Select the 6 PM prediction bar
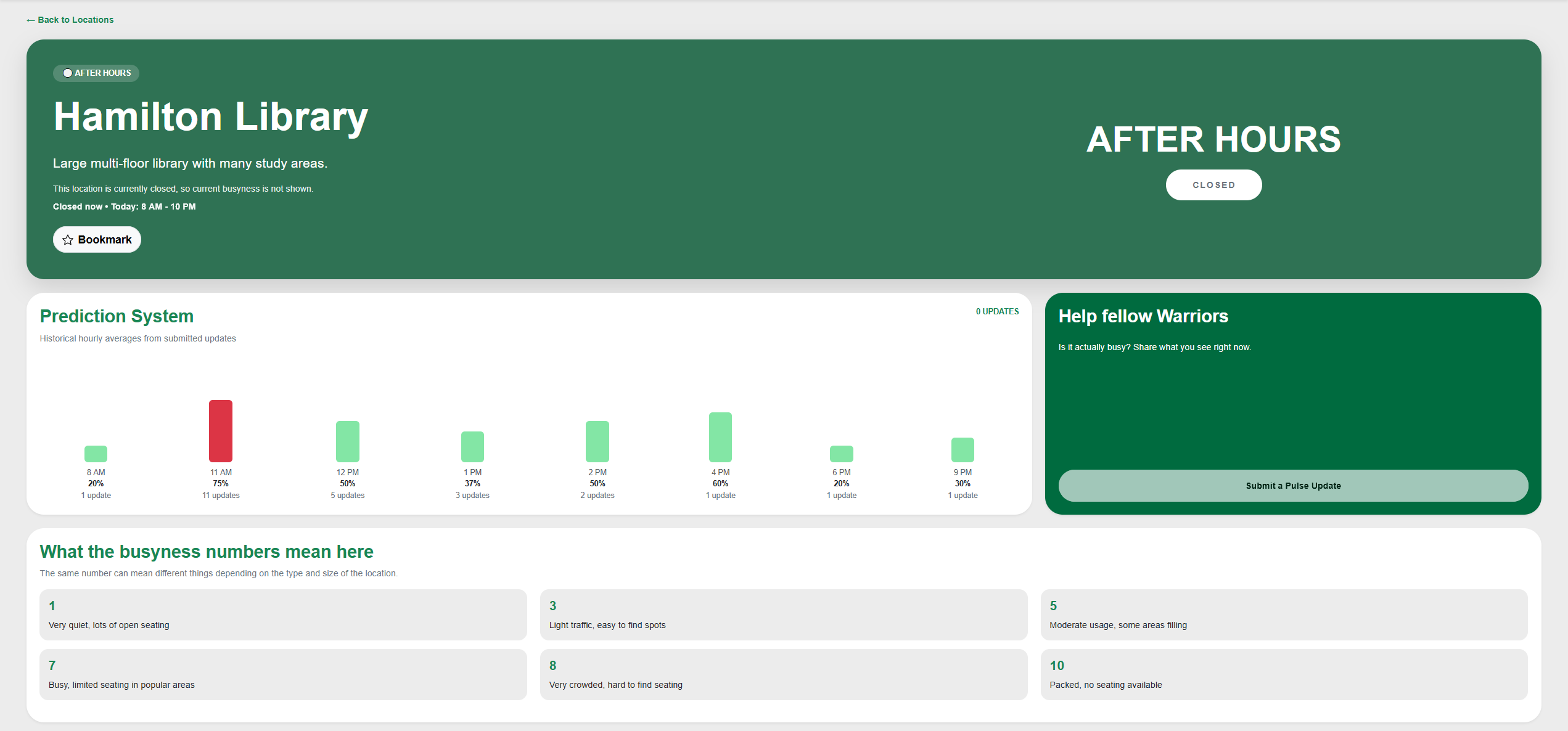This screenshot has height=731, width=1568. [842, 454]
